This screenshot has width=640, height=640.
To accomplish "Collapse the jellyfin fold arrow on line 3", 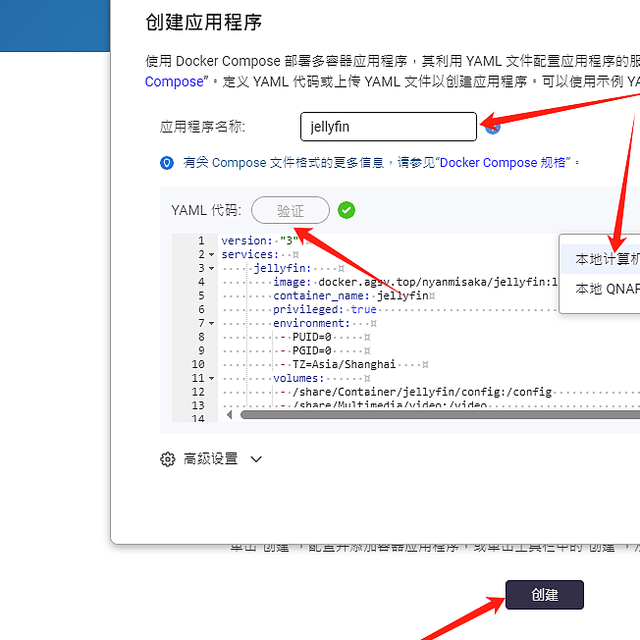I will (x=211, y=269).
